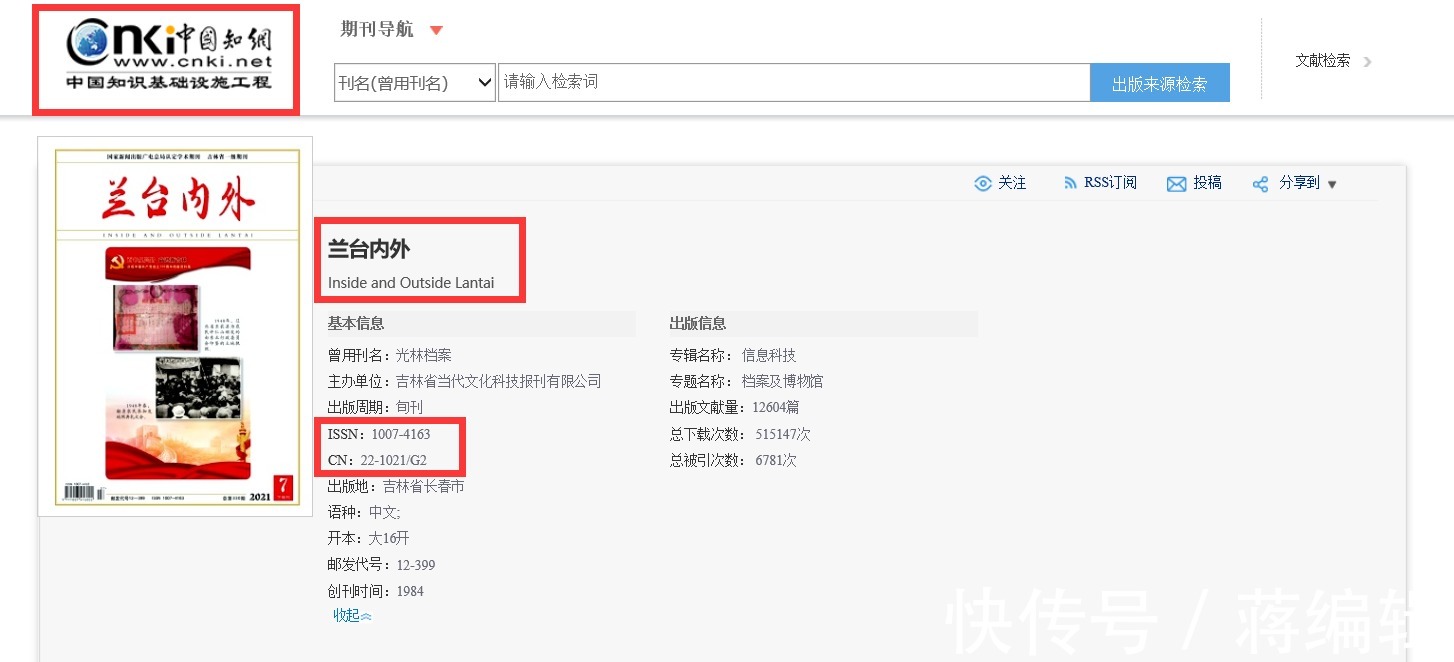This screenshot has height=662, width=1454.
Task: Expand the red triangle beside 期刊导航
Action: click(x=436, y=30)
